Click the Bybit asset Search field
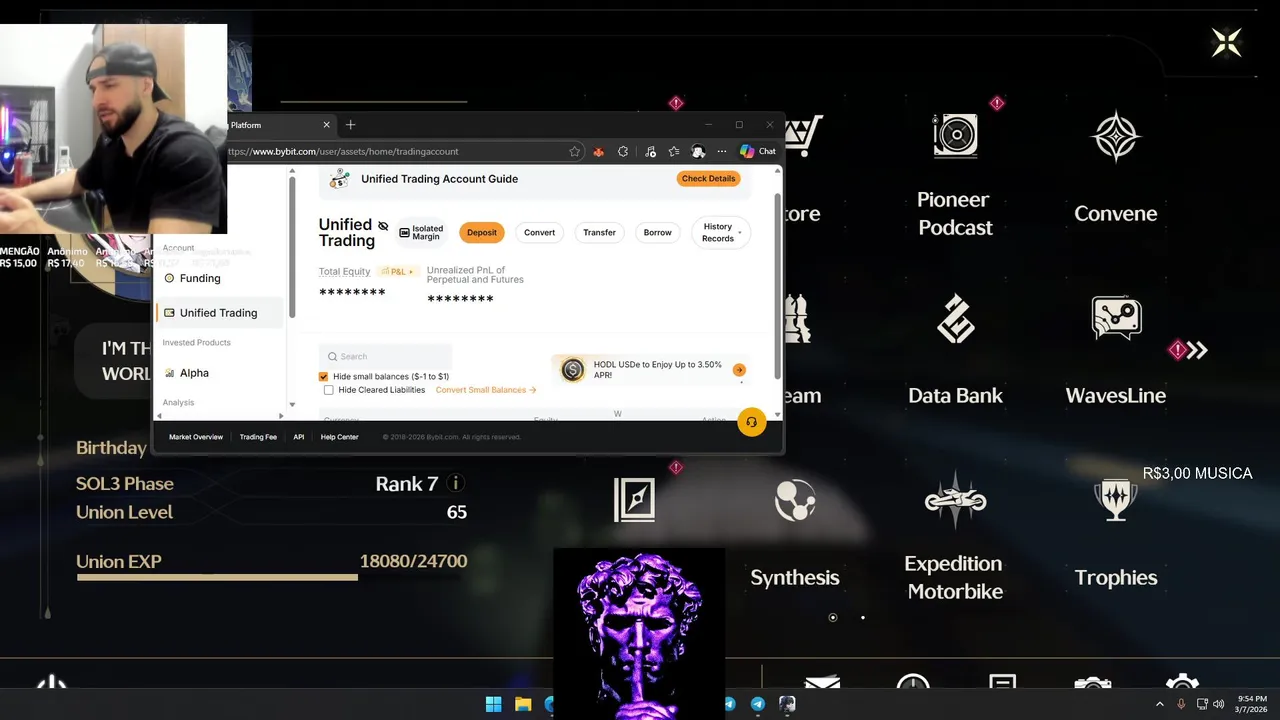1280x720 pixels. [386, 356]
